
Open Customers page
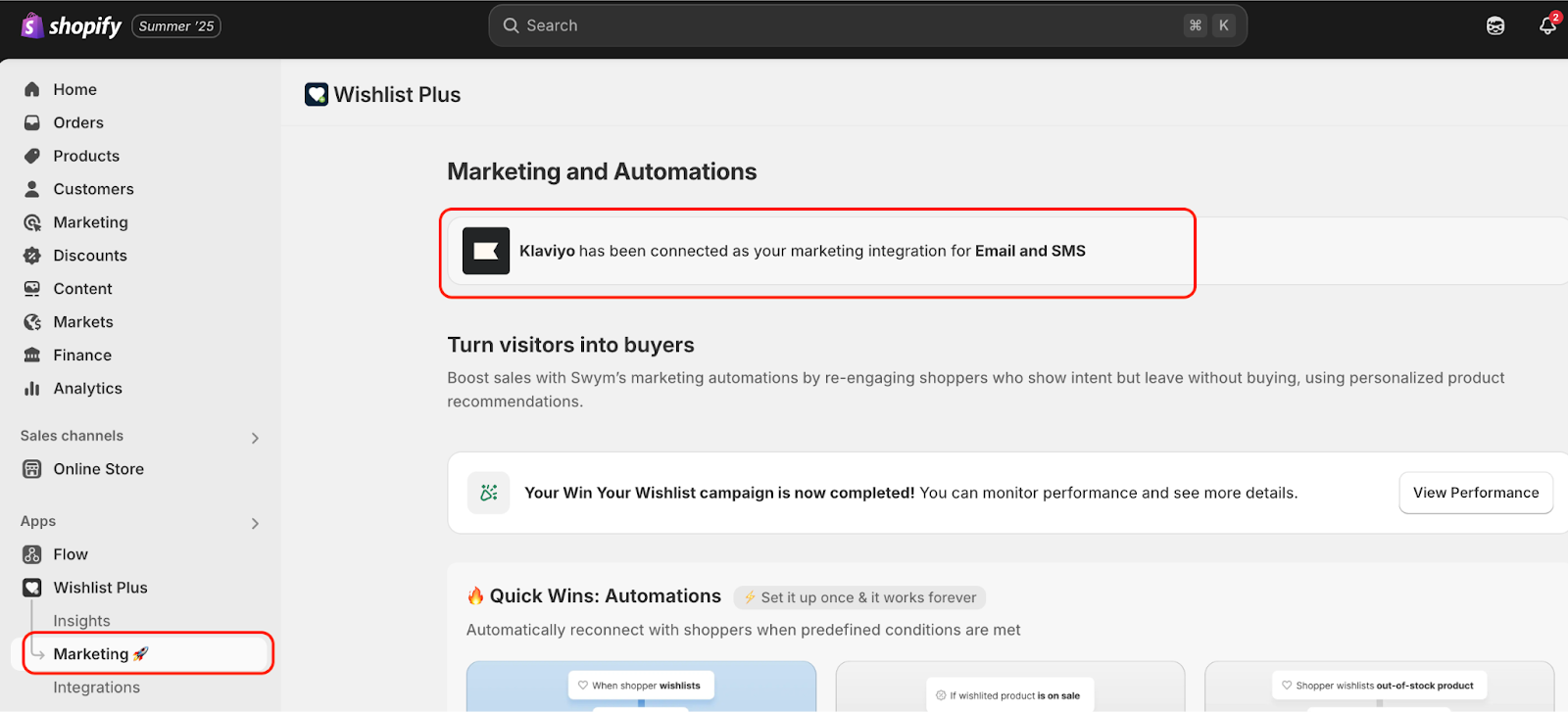(93, 189)
